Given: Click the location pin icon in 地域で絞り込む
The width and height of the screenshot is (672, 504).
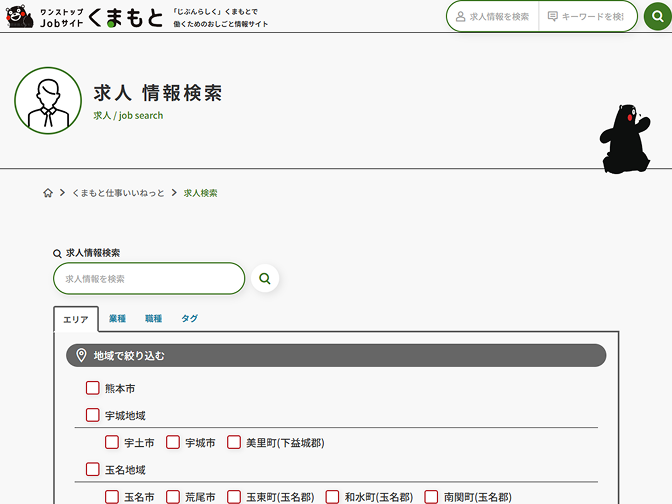Looking at the screenshot, I should pyautogui.click(x=81, y=355).
